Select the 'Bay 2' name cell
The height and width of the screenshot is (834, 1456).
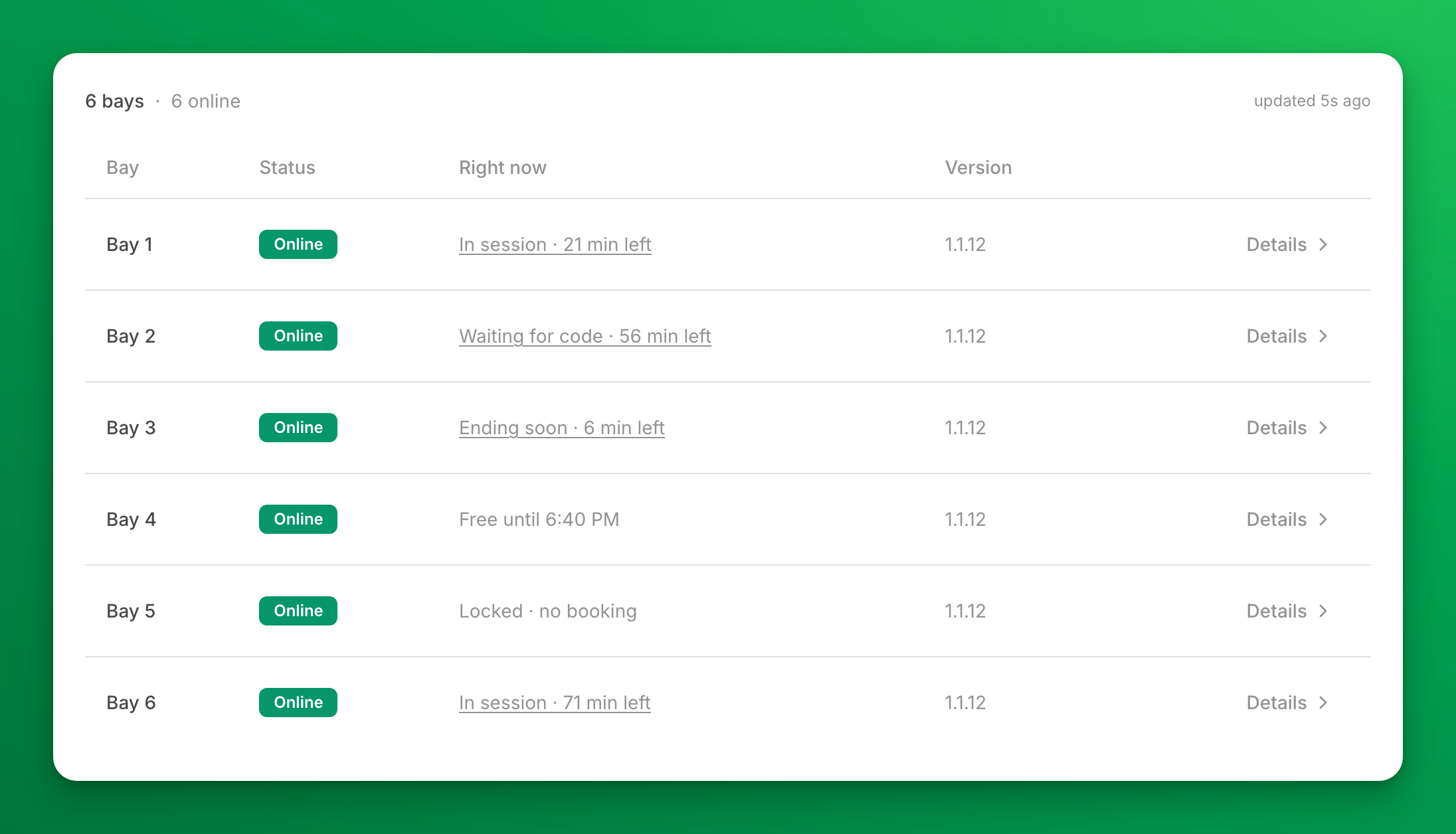click(131, 336)
